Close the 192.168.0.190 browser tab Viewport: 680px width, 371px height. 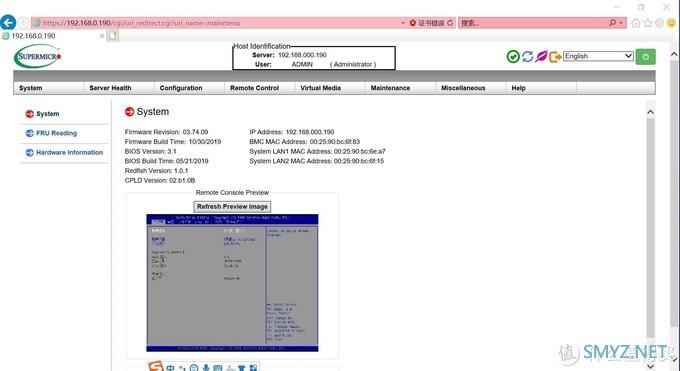click(102, 36)
